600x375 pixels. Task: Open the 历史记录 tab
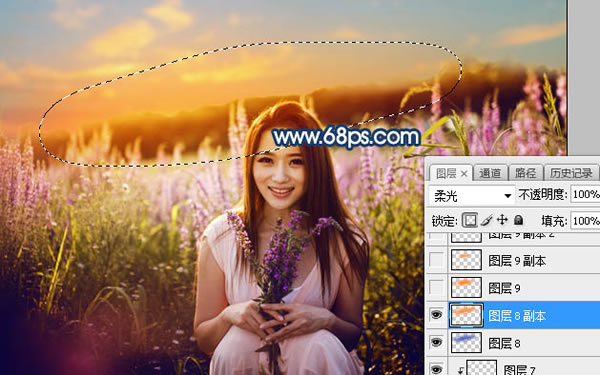tap(571, 173)
